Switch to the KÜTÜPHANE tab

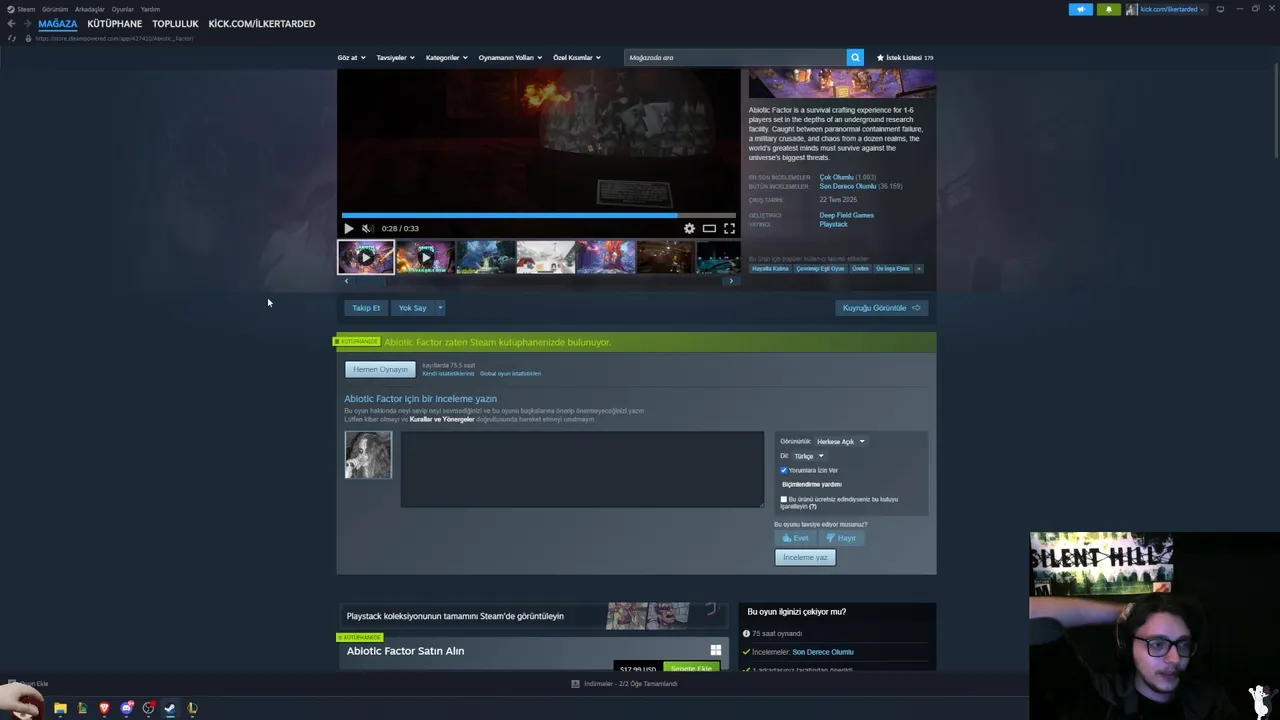[114, 23]
